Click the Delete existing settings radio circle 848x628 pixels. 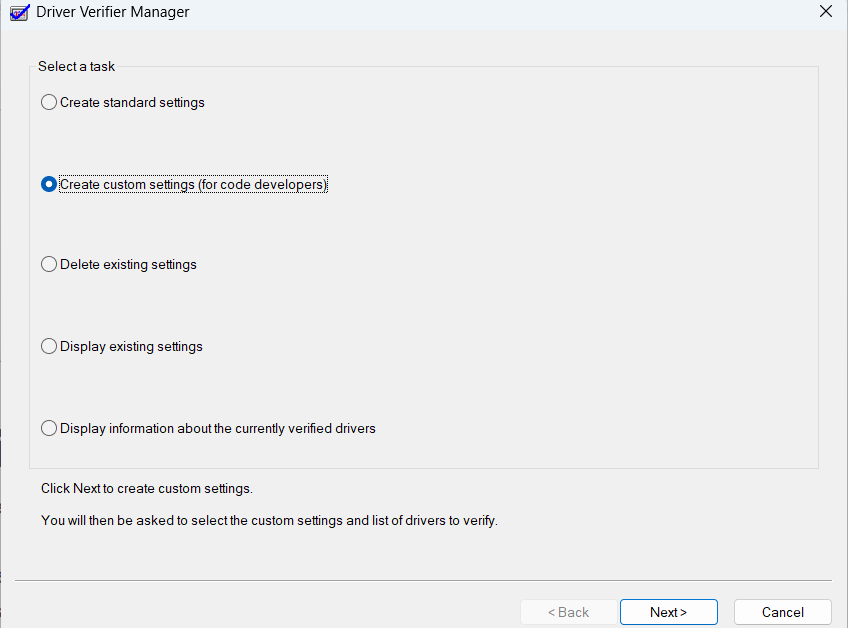pos(49,264)
